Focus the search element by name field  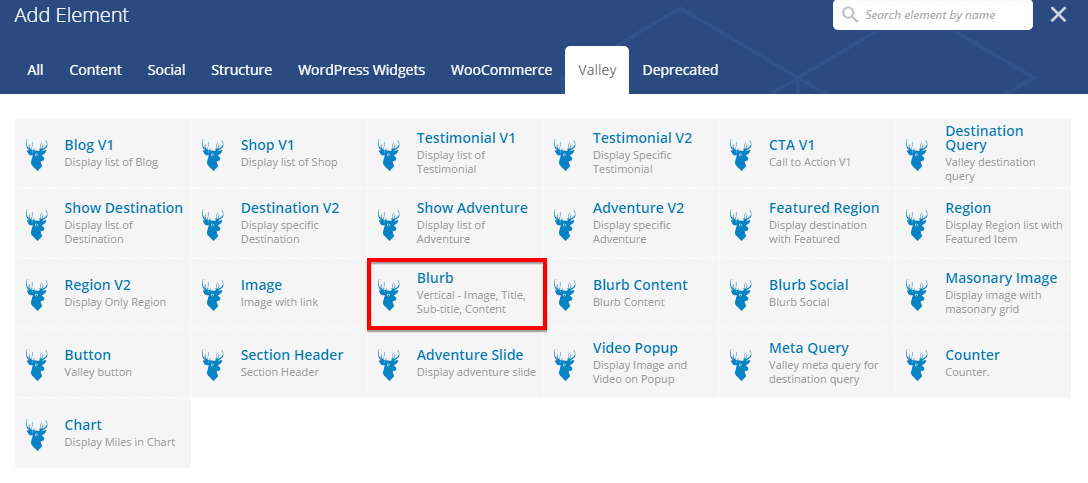(x=942, y=15)
